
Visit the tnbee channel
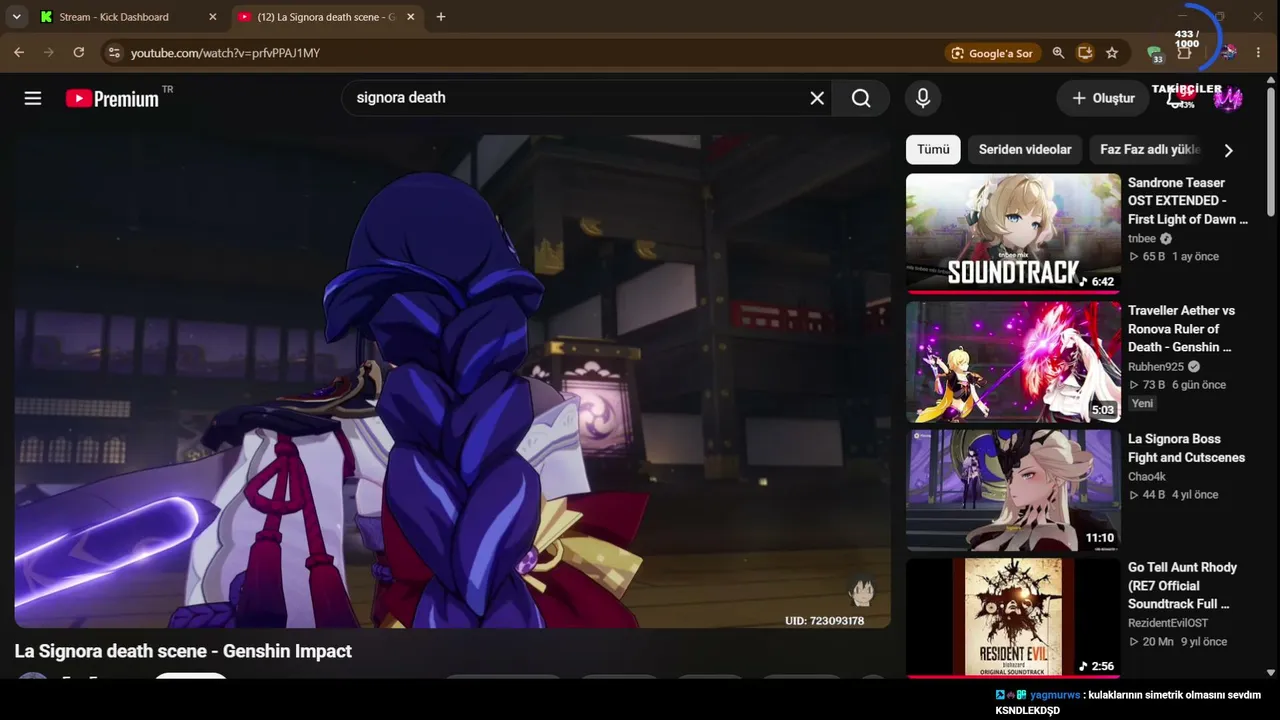1142,239
